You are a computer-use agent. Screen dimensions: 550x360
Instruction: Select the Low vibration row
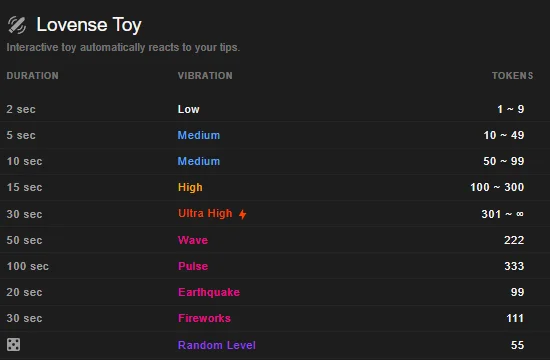[275, 109]
